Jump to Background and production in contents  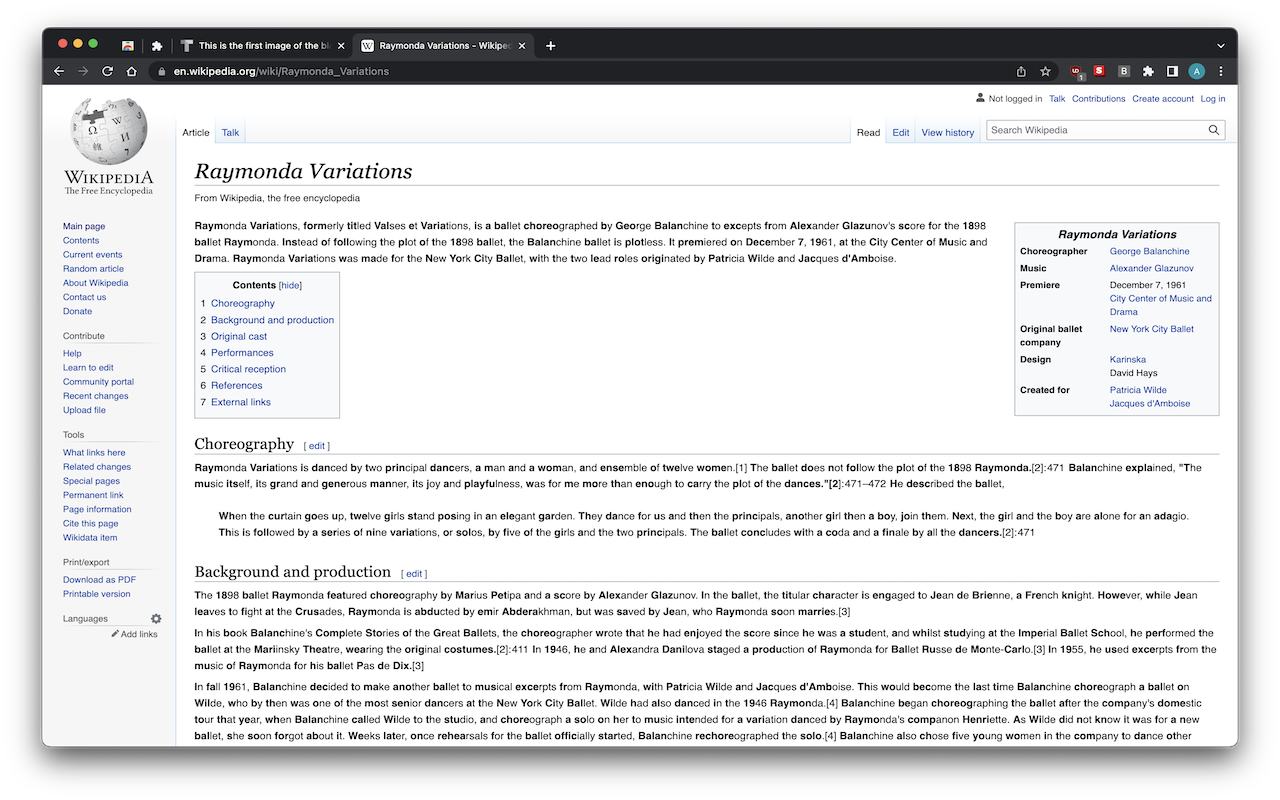click(x=272, y=320)
